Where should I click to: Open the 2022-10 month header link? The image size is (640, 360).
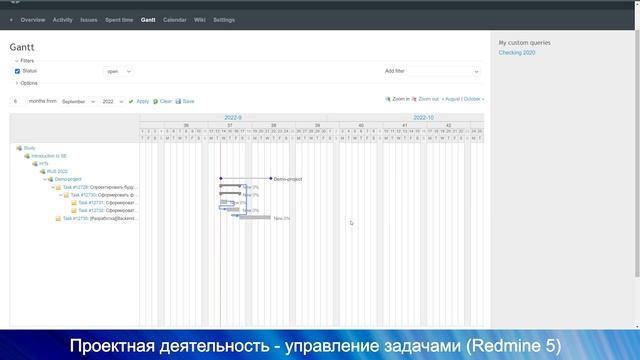coord(423,118)
